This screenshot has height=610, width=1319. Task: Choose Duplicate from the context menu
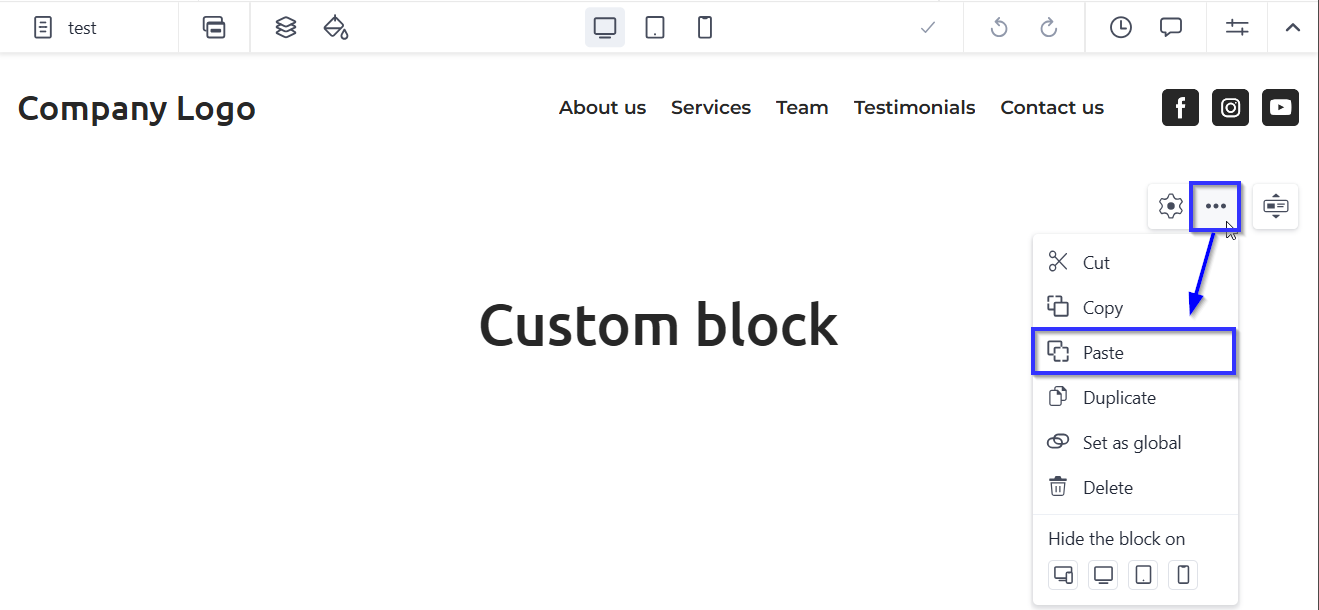[1135, 397]
